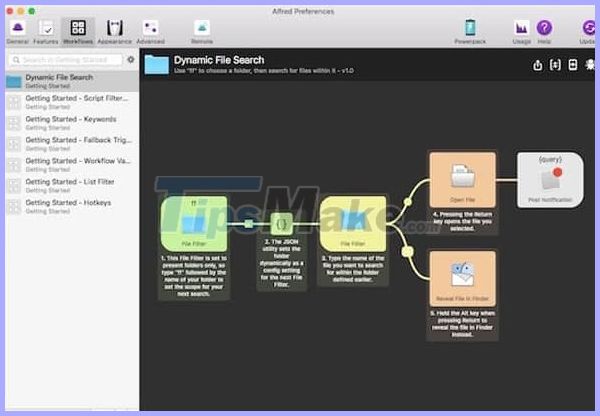The height and width of the screenshot is (416, 600).
Task: Click the workflow description subtitle text
Action: click(x=264, y=71)
